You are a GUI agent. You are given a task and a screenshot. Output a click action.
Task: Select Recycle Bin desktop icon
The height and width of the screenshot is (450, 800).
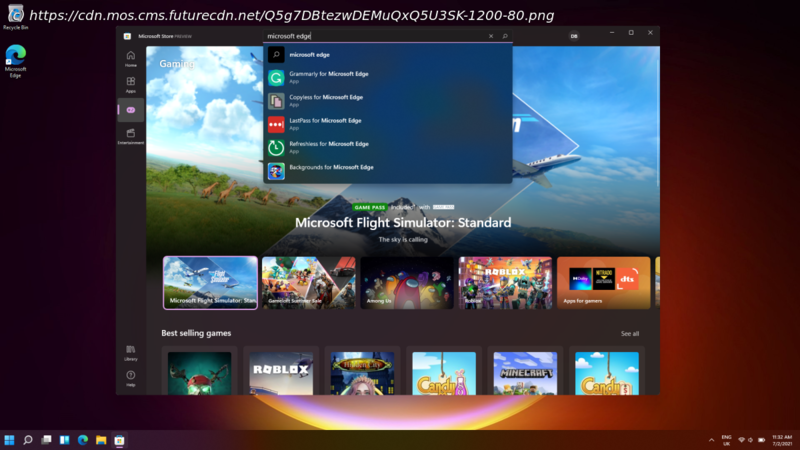click(15, 18)
